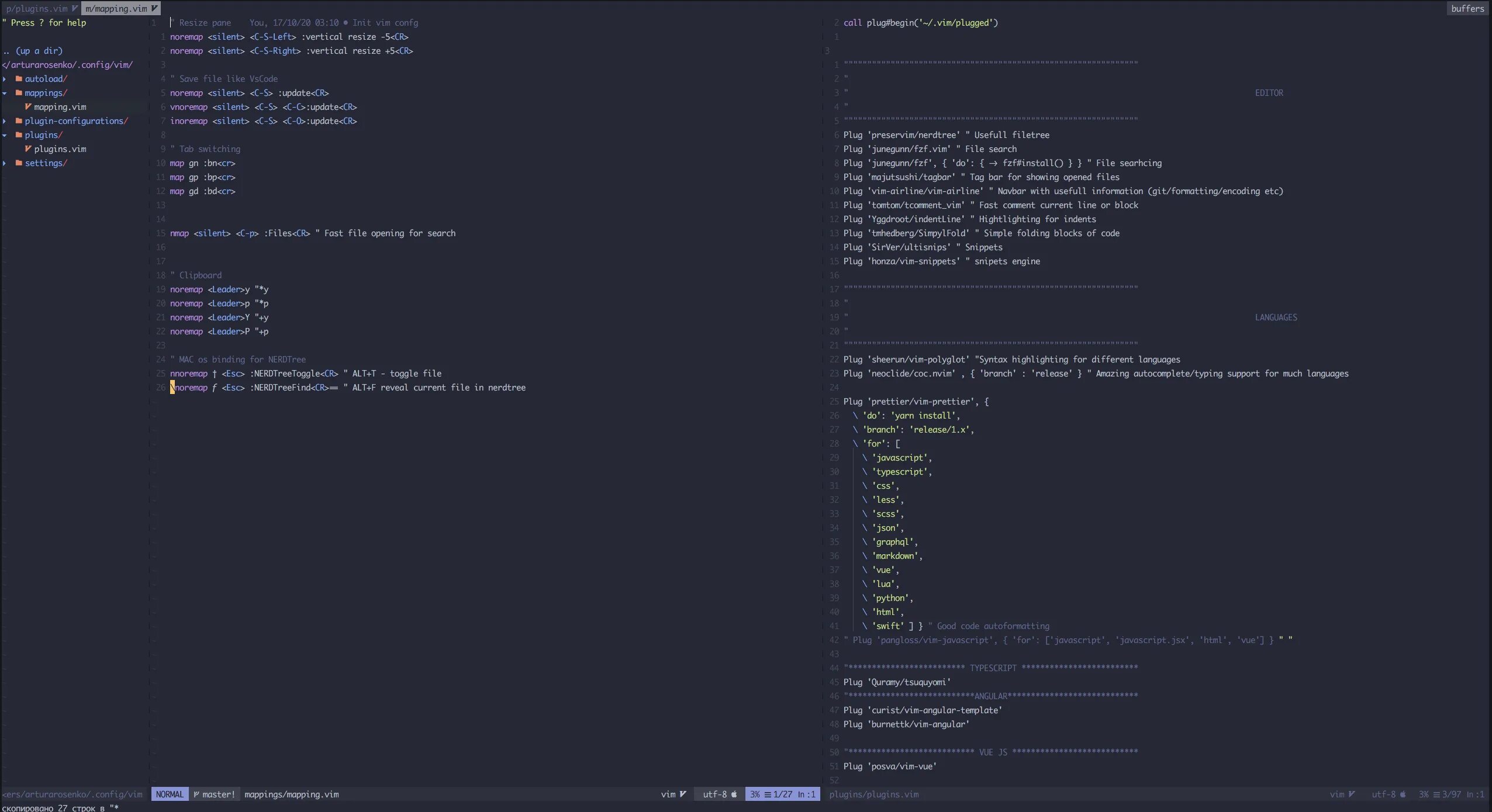
Task: Click the Vim icon beside mapping.vim in tree
Action: [28, 107]
